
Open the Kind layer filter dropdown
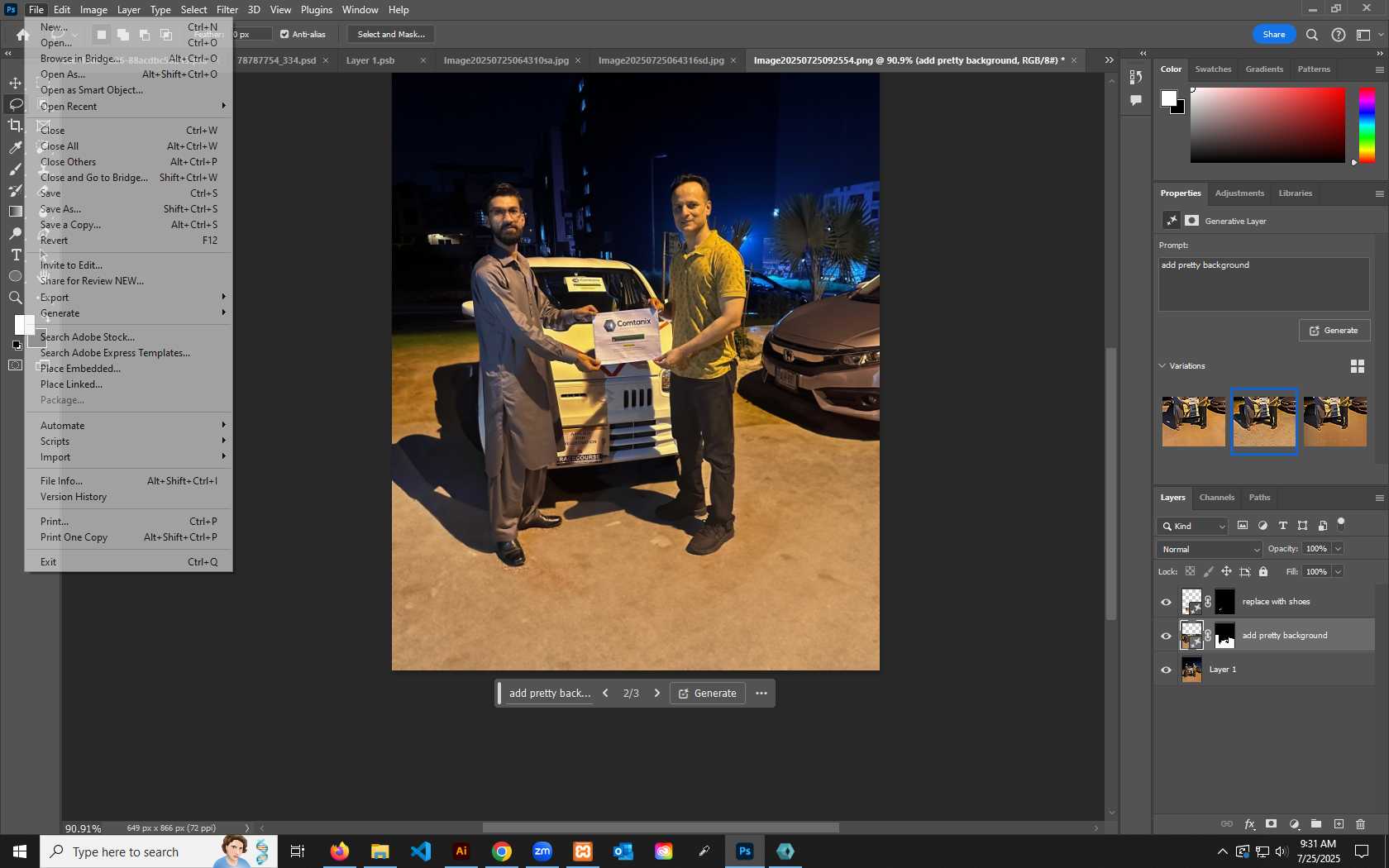(1193, 526)
